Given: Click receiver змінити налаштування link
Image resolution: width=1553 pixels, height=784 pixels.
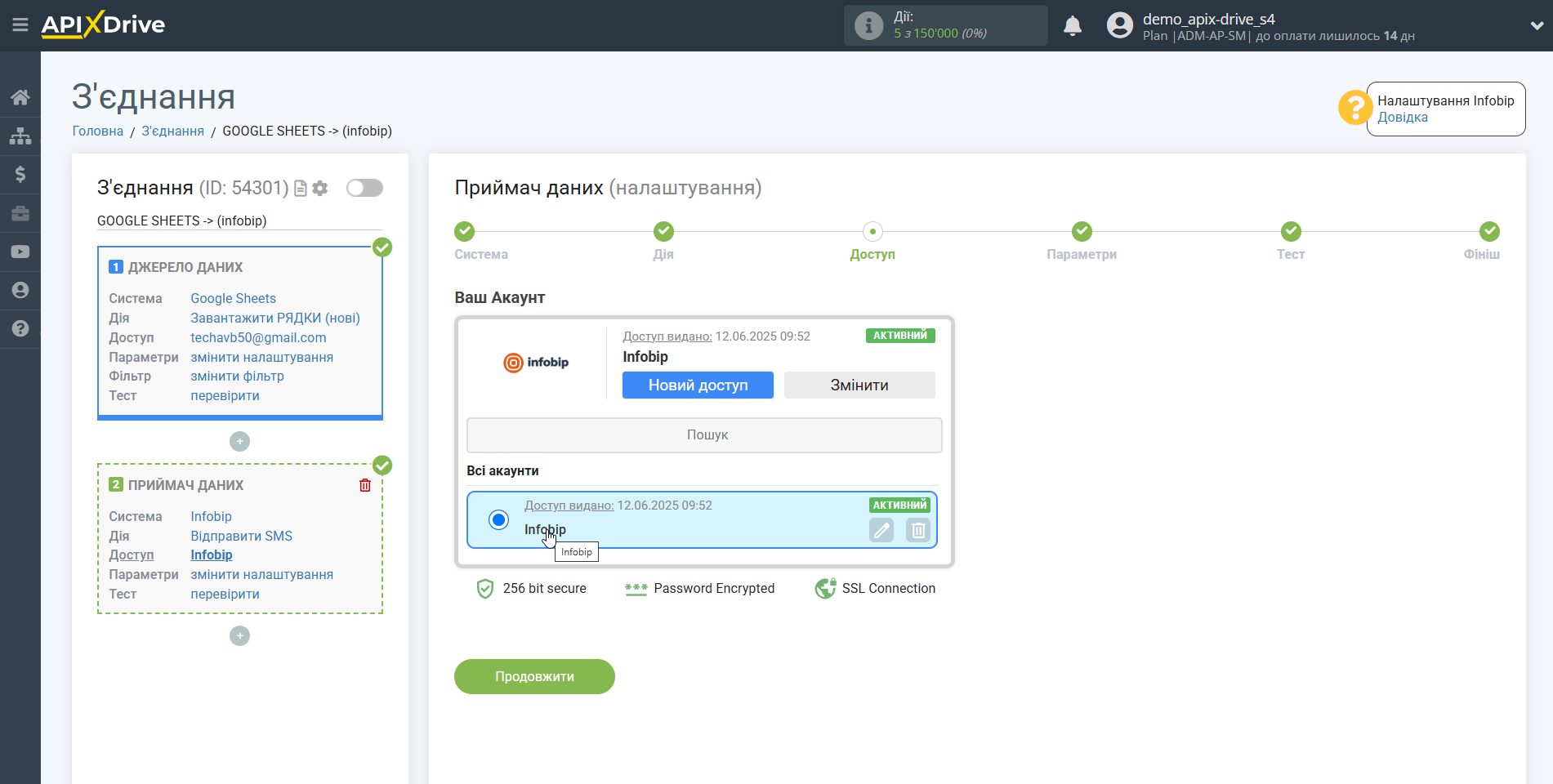Looking at the screenshot, I should click(x=261, y=574).
